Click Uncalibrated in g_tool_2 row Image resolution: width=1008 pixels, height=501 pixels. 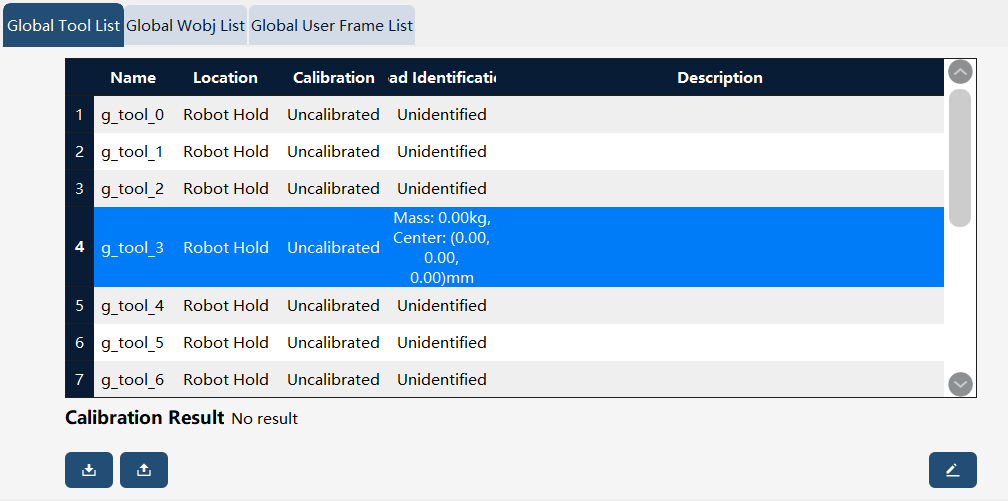[x=333, y=188]
